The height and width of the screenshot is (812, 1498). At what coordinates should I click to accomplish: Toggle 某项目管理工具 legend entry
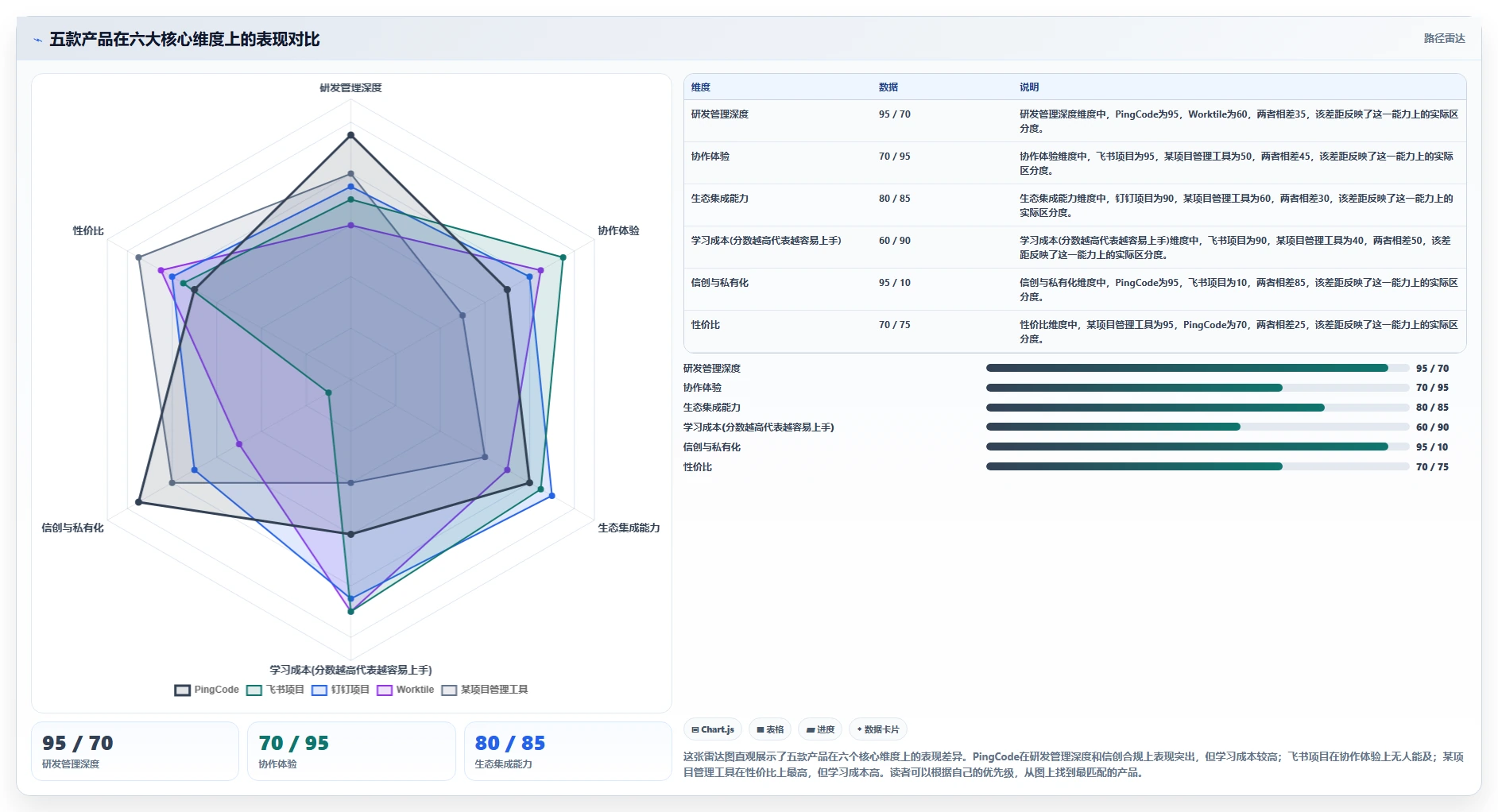[x=485, y=690]
